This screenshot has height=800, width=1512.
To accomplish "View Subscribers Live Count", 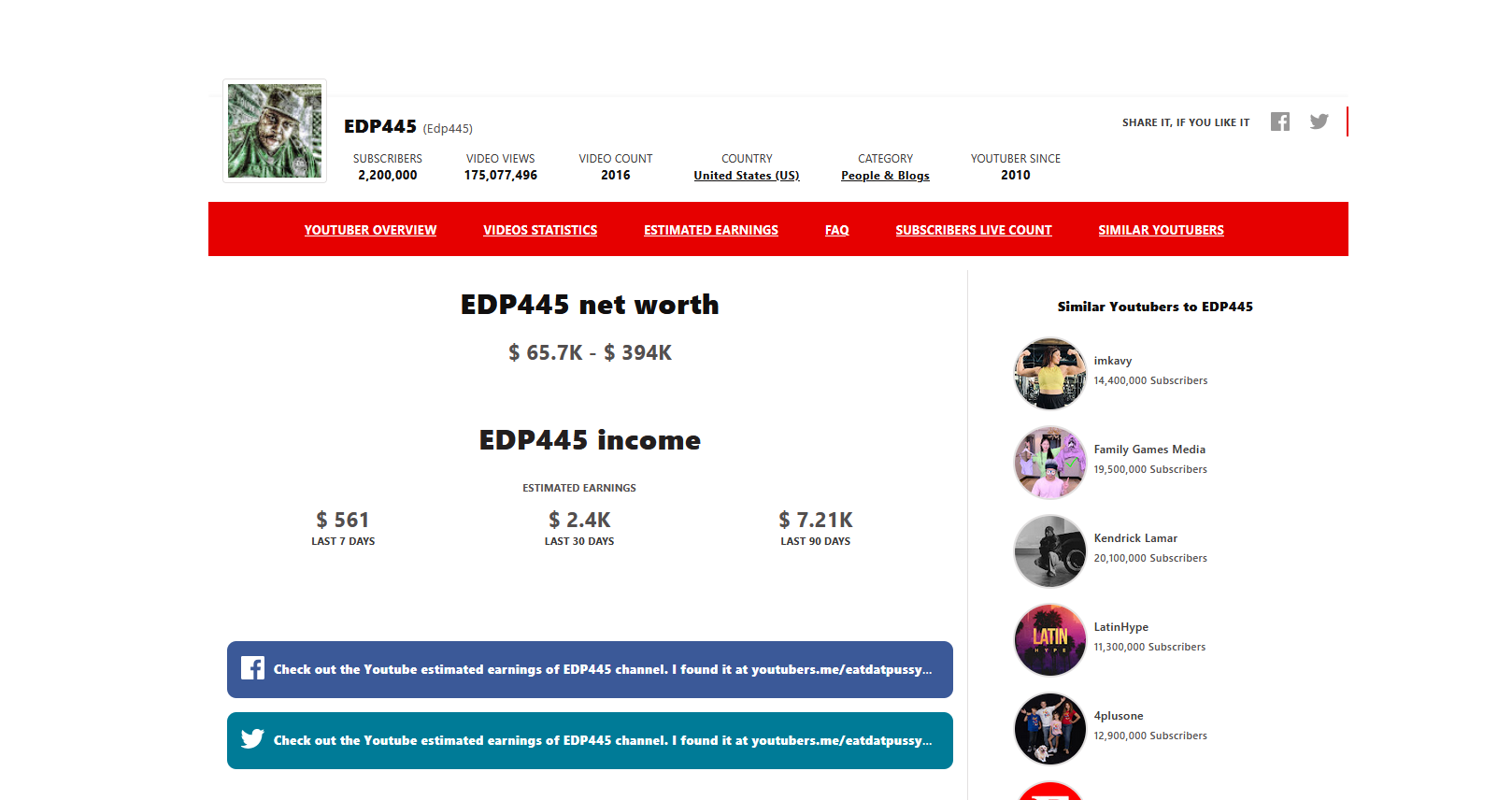I will 973,230.
